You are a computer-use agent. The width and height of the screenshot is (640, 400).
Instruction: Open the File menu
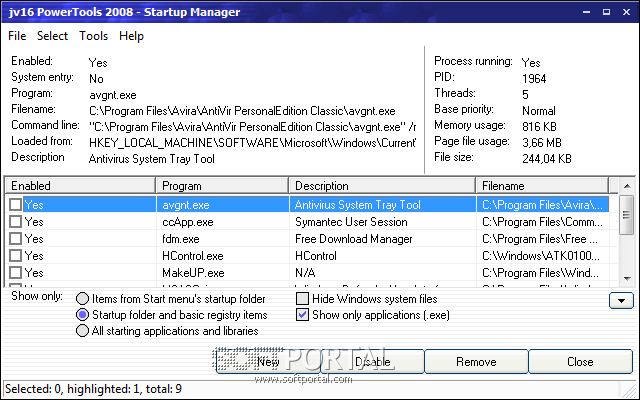tap(17, 36)
